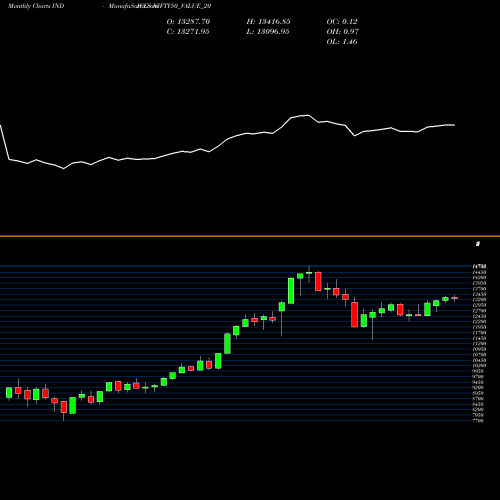Click the highest point of the white line chart

pos(308,115)
